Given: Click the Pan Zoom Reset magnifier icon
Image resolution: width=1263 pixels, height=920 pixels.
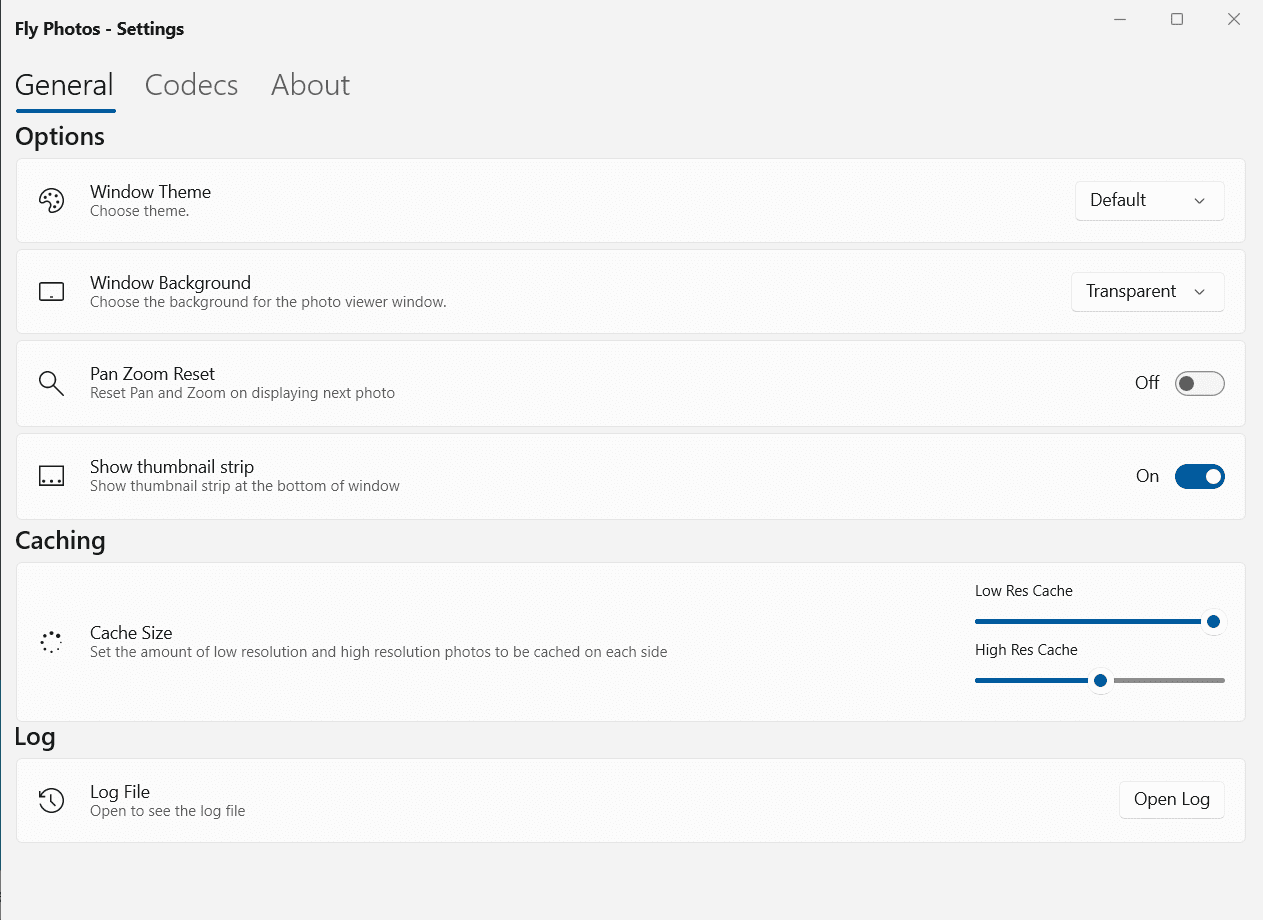Looking at the screenshot, I should (51, 383).
